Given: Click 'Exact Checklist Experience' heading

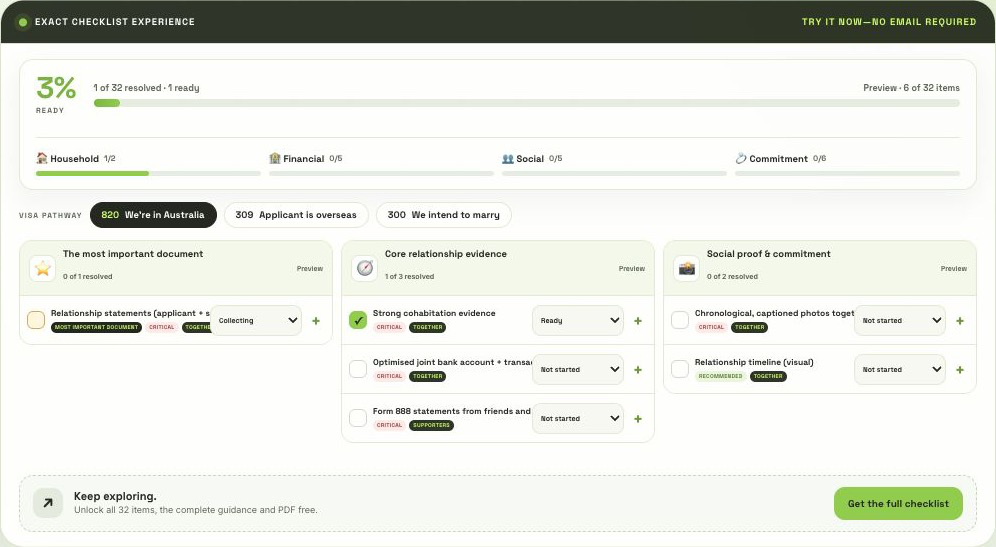Looking at the screenshot, I should [x=115, y=22].
